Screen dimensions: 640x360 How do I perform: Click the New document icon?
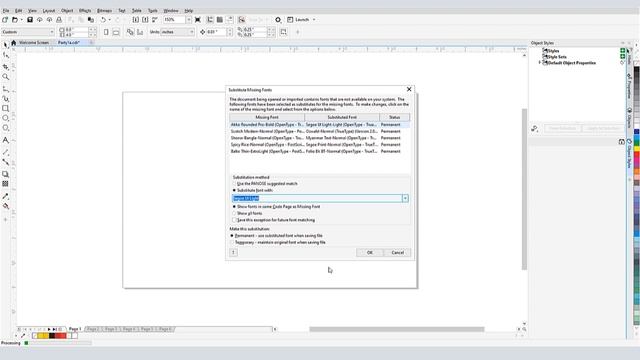[5, 20]
